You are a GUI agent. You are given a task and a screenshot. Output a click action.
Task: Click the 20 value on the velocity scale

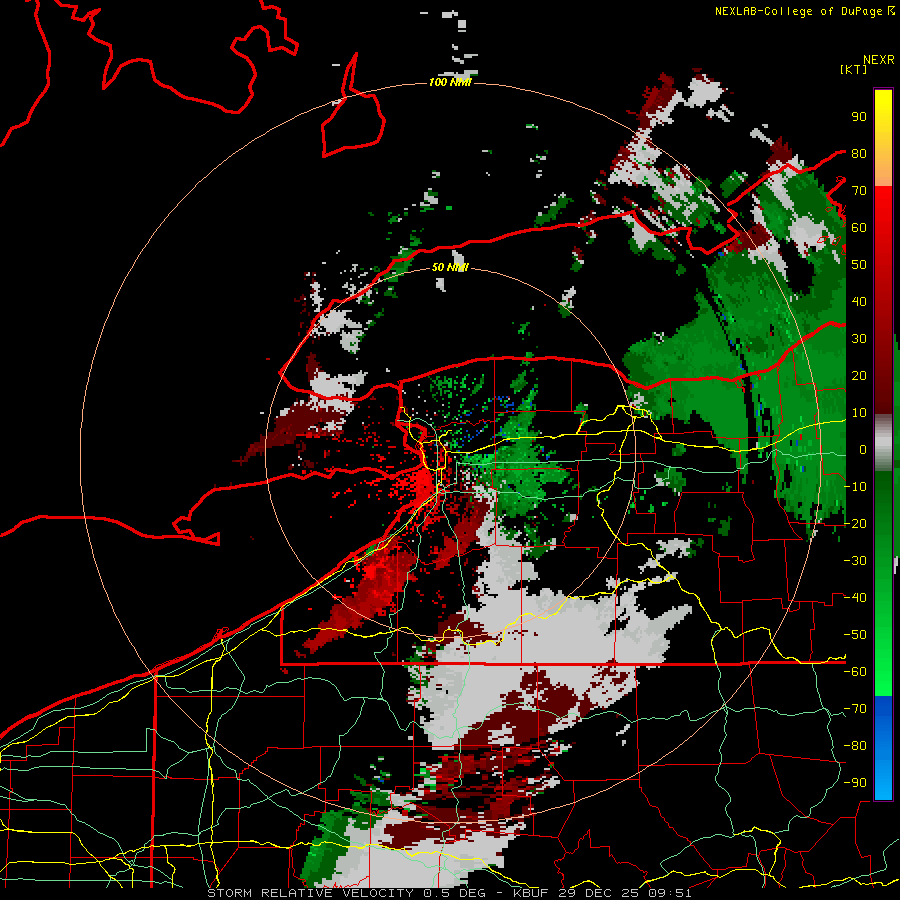pyautogui.click(x=859, y=375)
